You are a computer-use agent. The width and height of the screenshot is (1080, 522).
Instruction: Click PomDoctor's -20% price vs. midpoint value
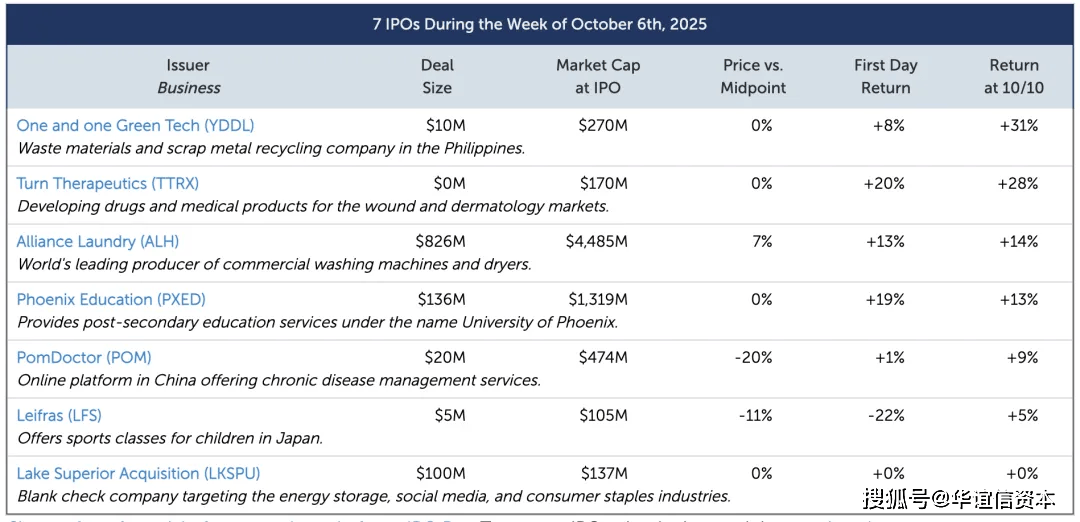(756, 357)
